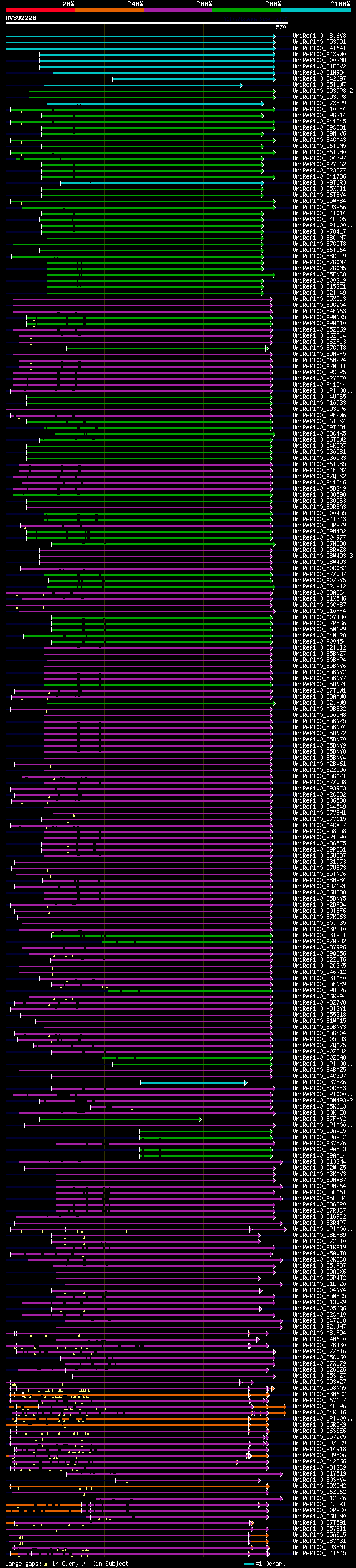Image resolution: width=356 pixels, height=1568 pixels.
Task: Select the UniRef100_A9T6R3 label
Action: (319, 182)
